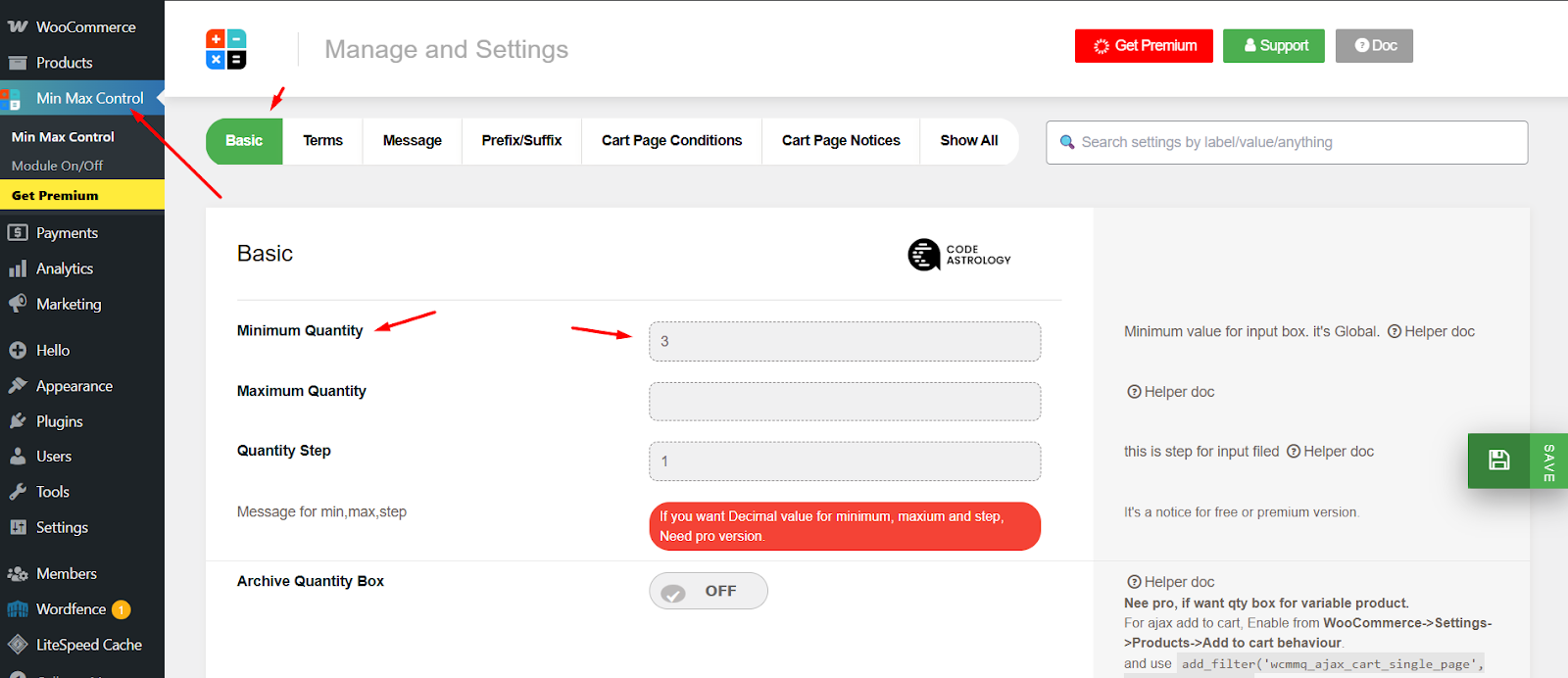Open Helper doc link for Minimum Quantity

coord(1431,331)
